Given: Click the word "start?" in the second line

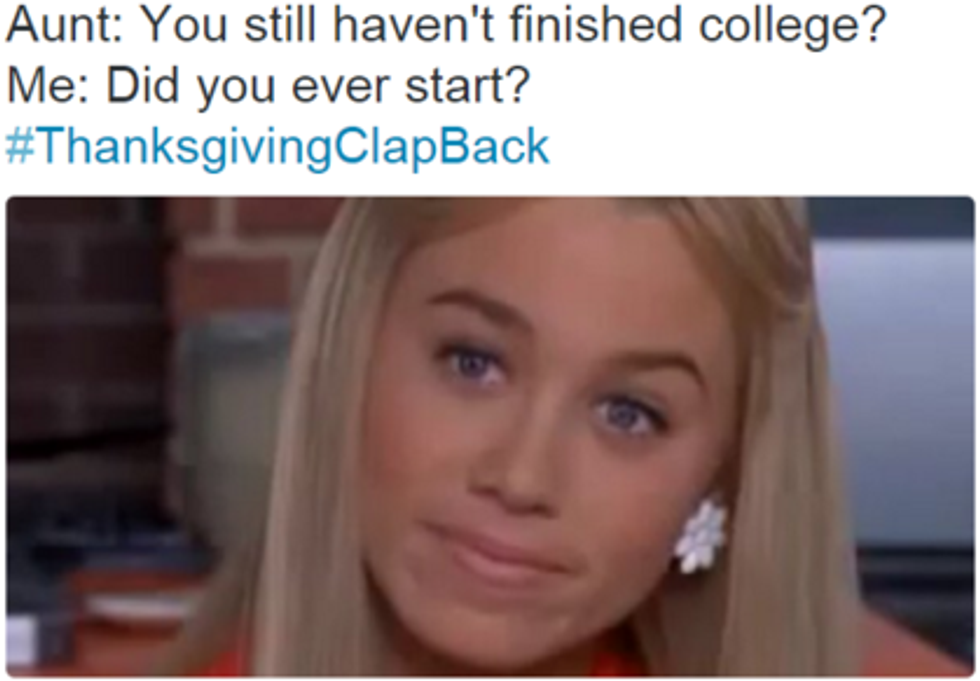Looking at the screenshot, I should [x=468, y=86].
